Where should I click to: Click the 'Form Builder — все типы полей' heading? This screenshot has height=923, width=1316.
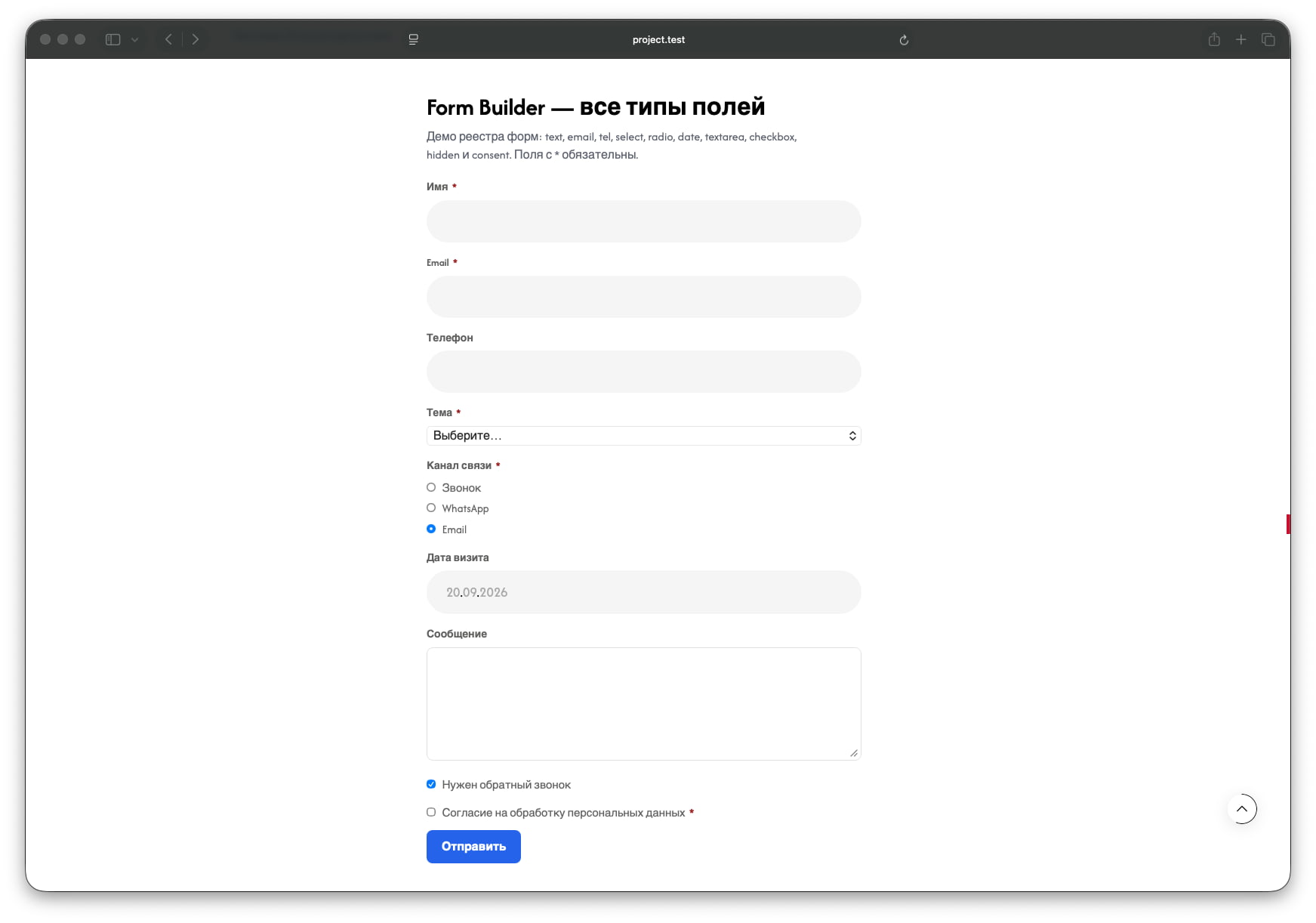click(596, 107)
